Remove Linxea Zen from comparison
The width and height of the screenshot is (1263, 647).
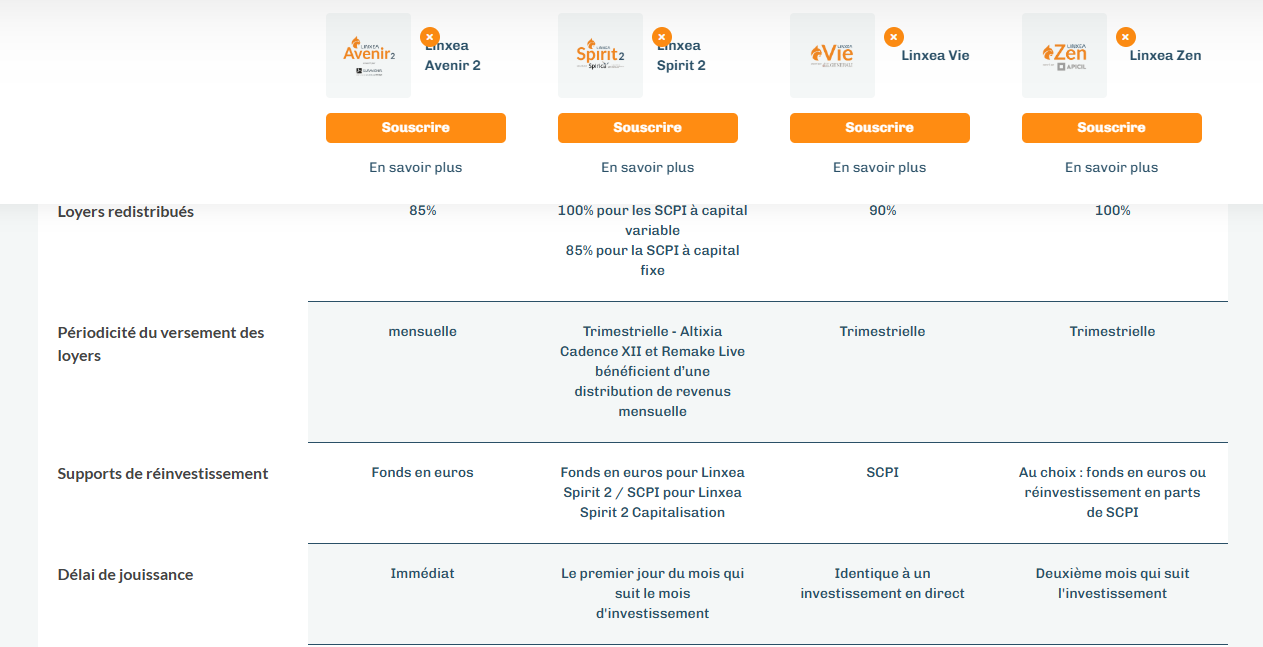pos(1126,37)
